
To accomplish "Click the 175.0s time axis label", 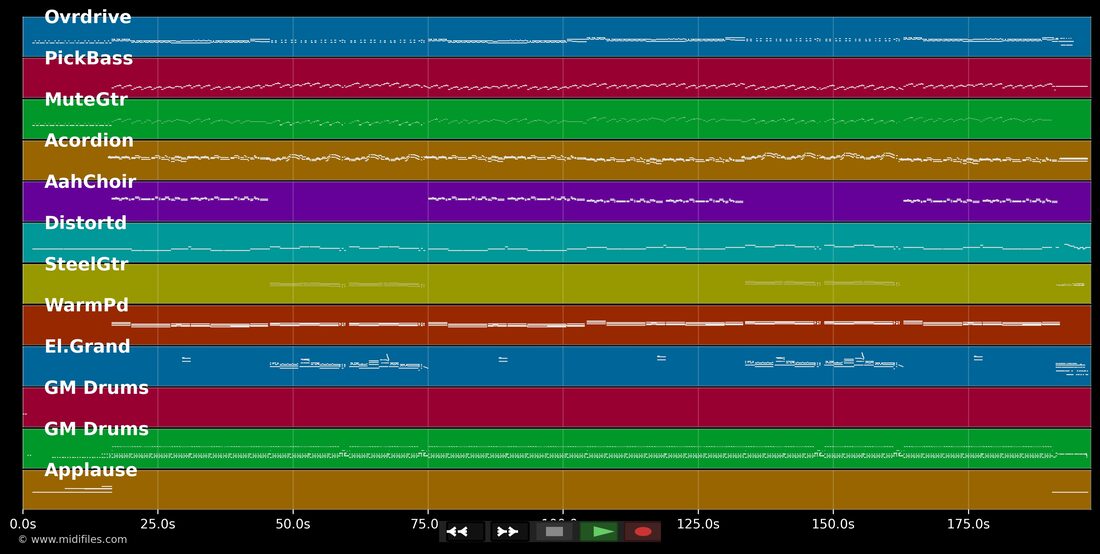I will coord(968,524).
